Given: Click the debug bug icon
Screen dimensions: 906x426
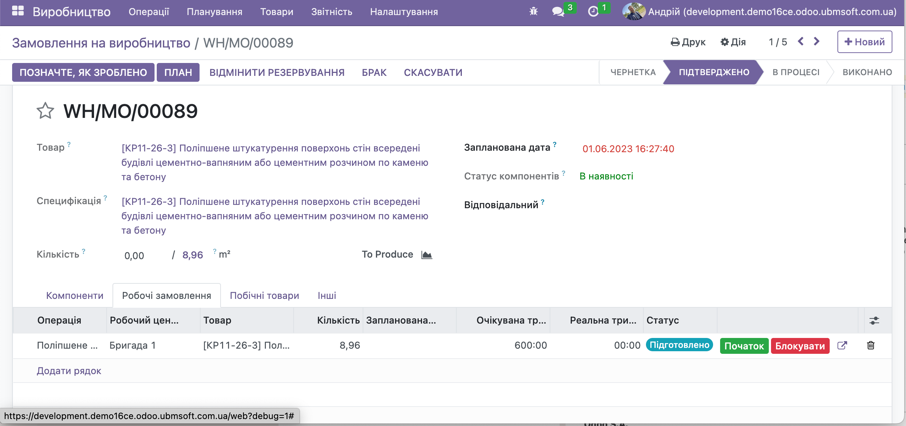Looking at the screenshot, I should (x=532, y=12).
